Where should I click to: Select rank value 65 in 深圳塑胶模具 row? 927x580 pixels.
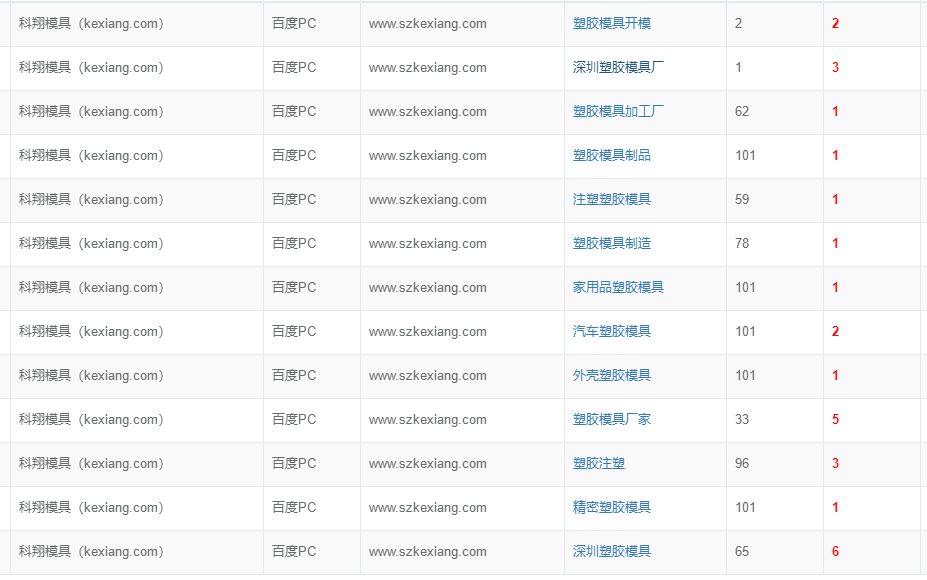point(742,551)
